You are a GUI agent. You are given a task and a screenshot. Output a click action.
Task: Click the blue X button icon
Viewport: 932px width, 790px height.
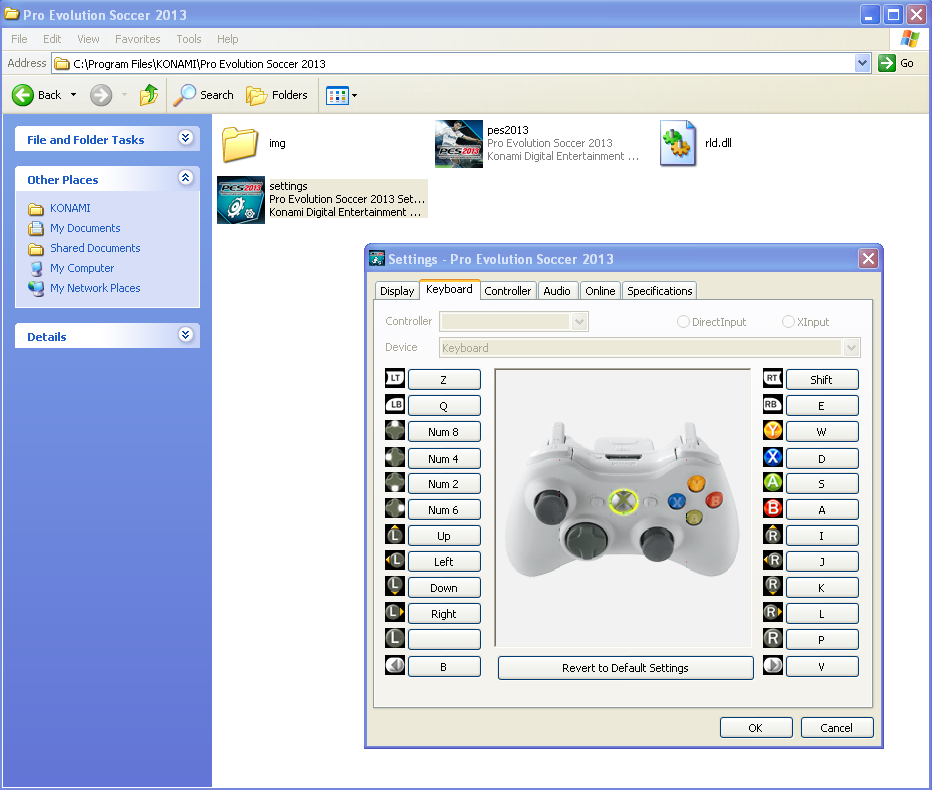tap(773, 457)
